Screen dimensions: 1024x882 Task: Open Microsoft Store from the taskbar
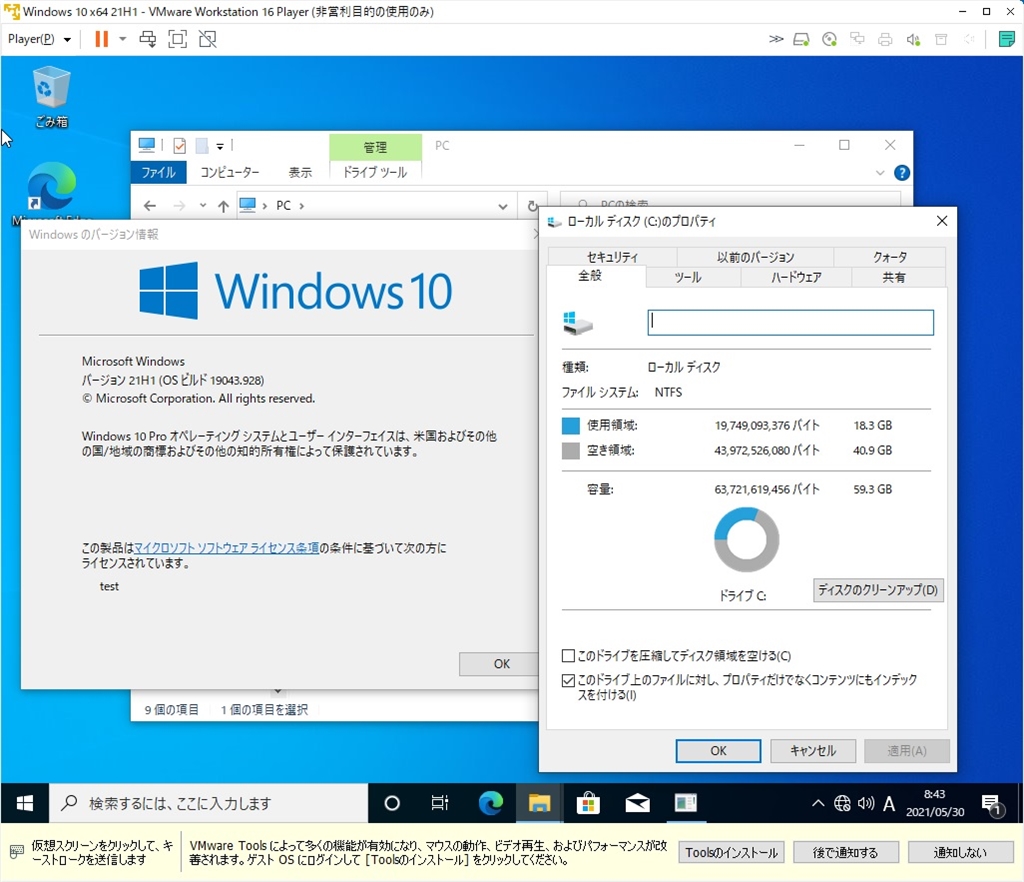588,803
